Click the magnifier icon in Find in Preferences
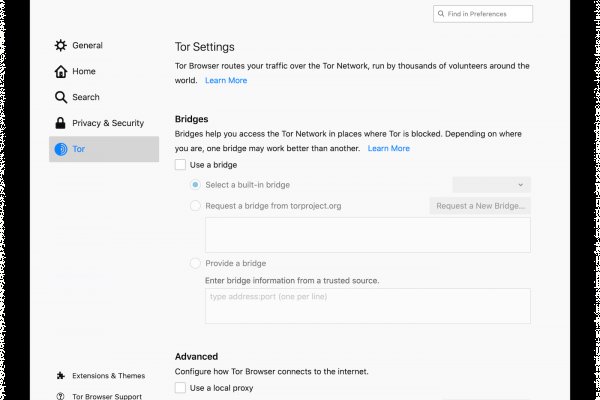 pyautogui.click(x=442, y=13)
